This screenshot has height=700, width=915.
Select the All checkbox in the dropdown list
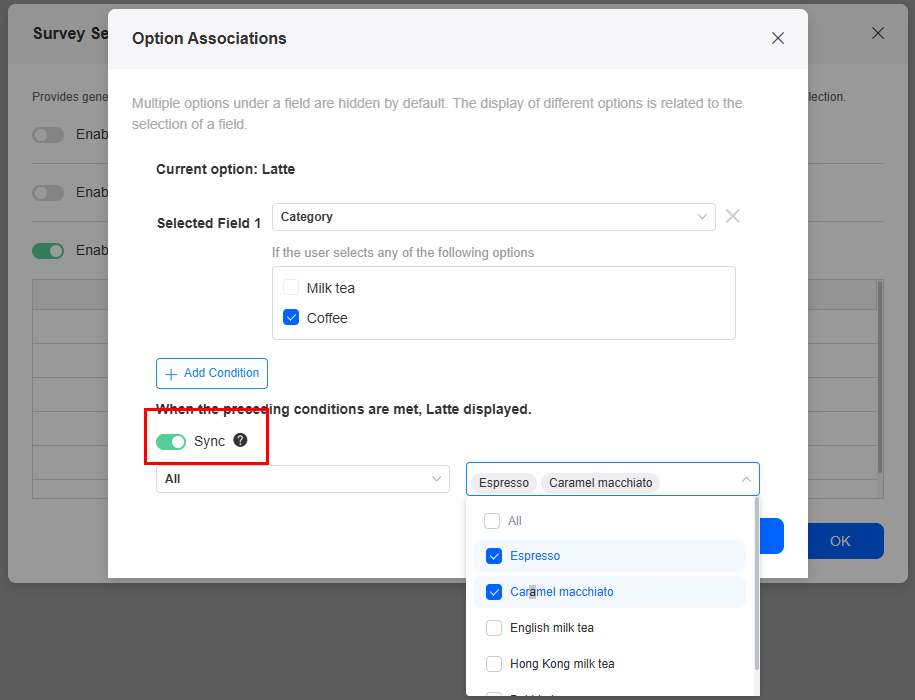coord(492,521)
